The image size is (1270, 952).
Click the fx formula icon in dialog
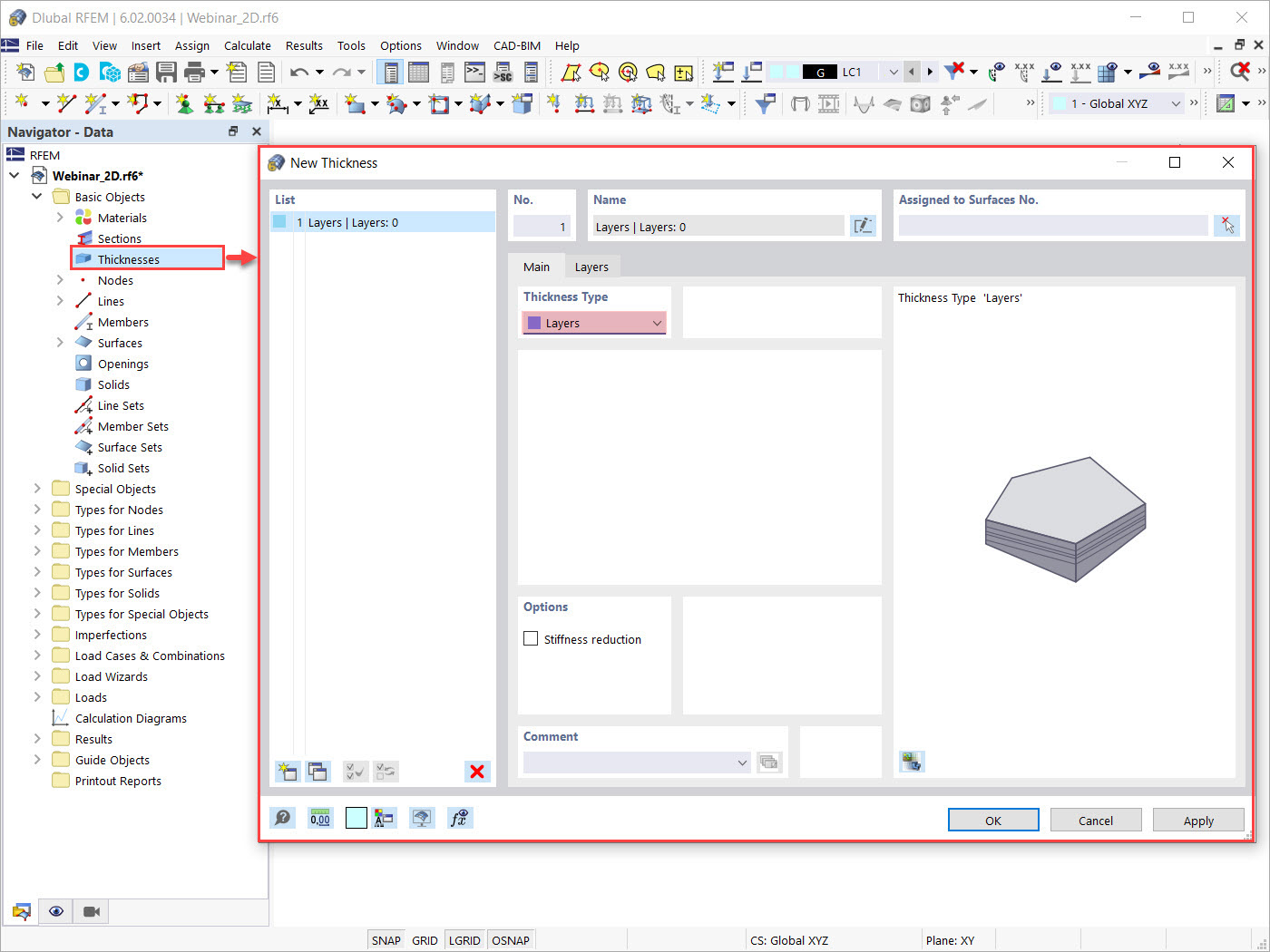(x=459, y=818)
